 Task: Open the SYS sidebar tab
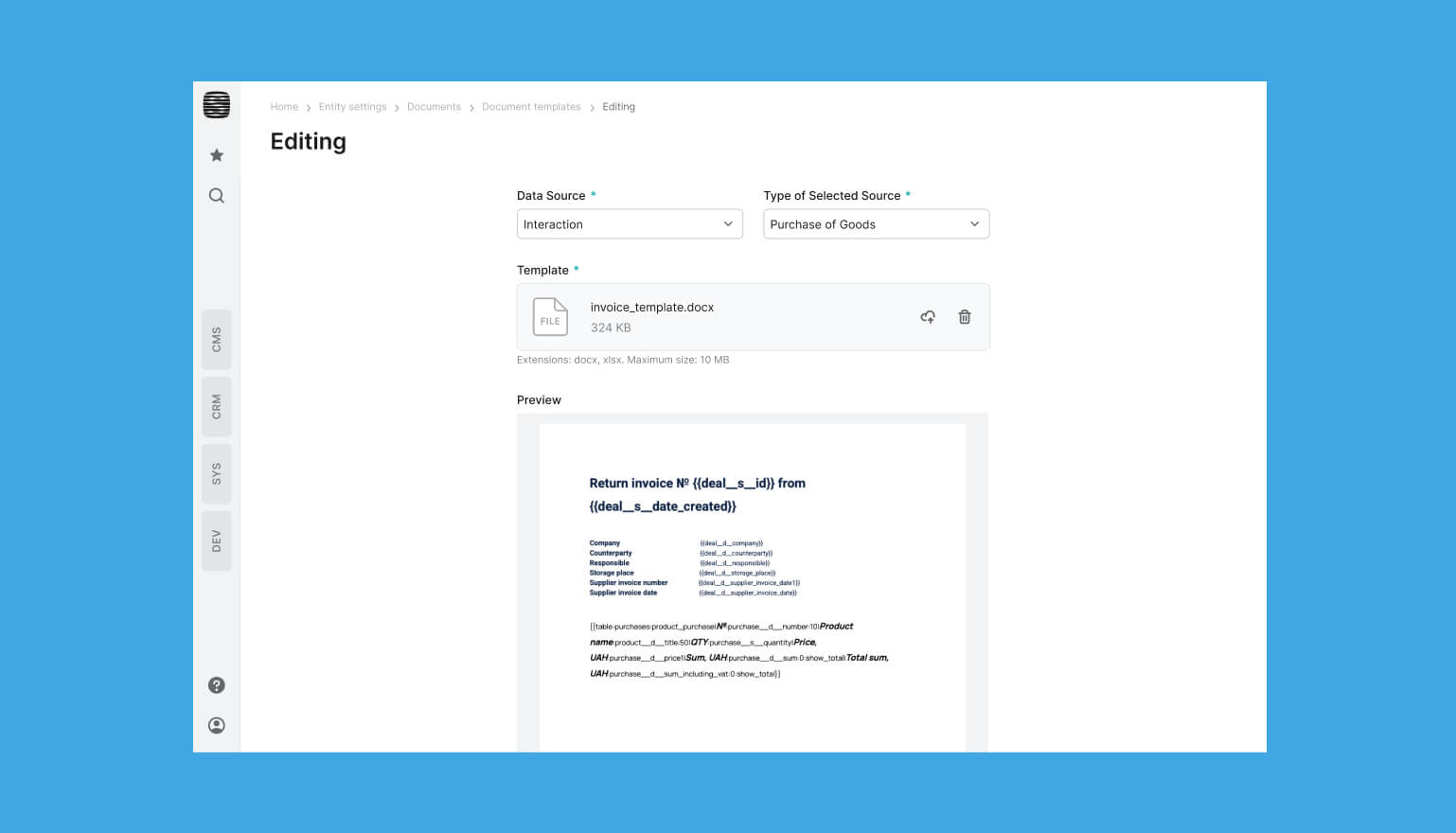[x=216, y=474]
